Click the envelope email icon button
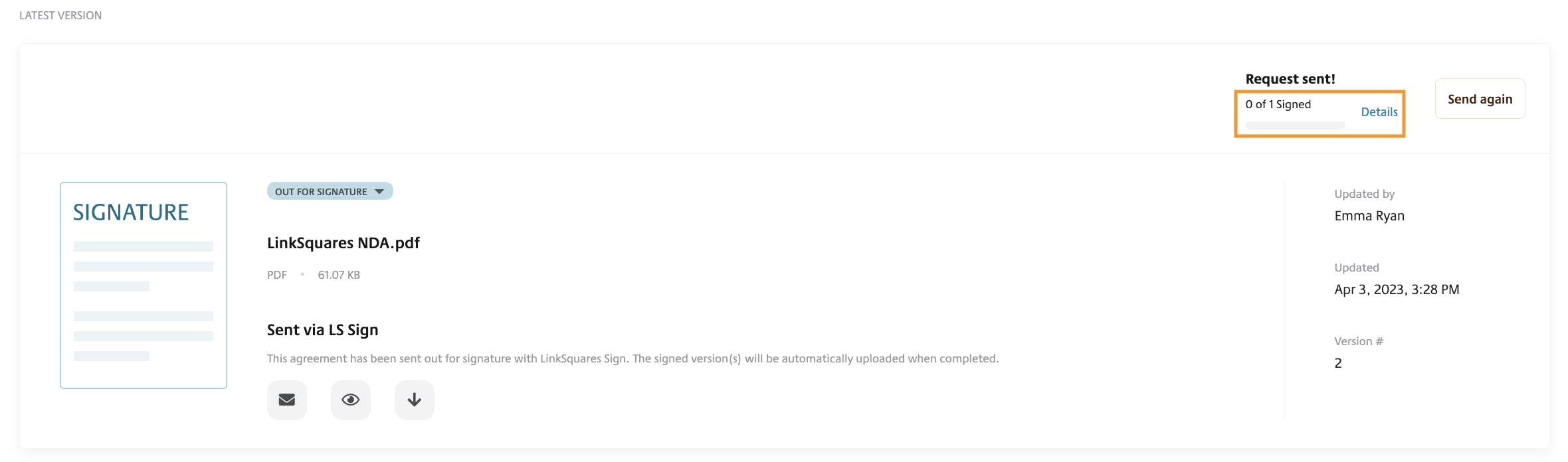 (x=287, y=400)
